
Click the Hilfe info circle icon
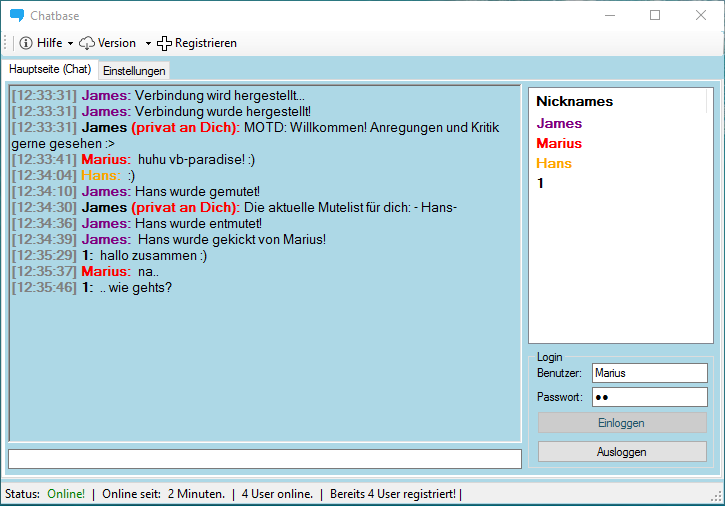[x=26, y=43]
